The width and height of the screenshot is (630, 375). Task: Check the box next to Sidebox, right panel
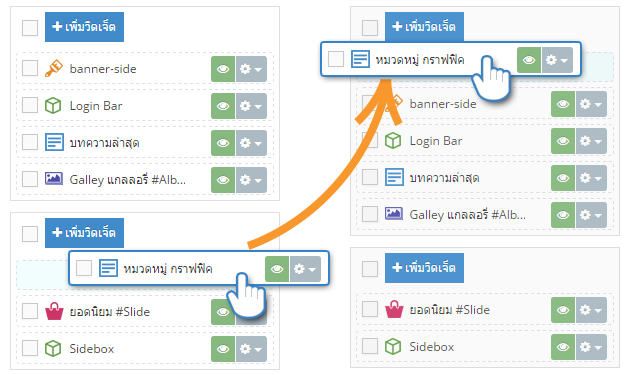tap(370, 346)
